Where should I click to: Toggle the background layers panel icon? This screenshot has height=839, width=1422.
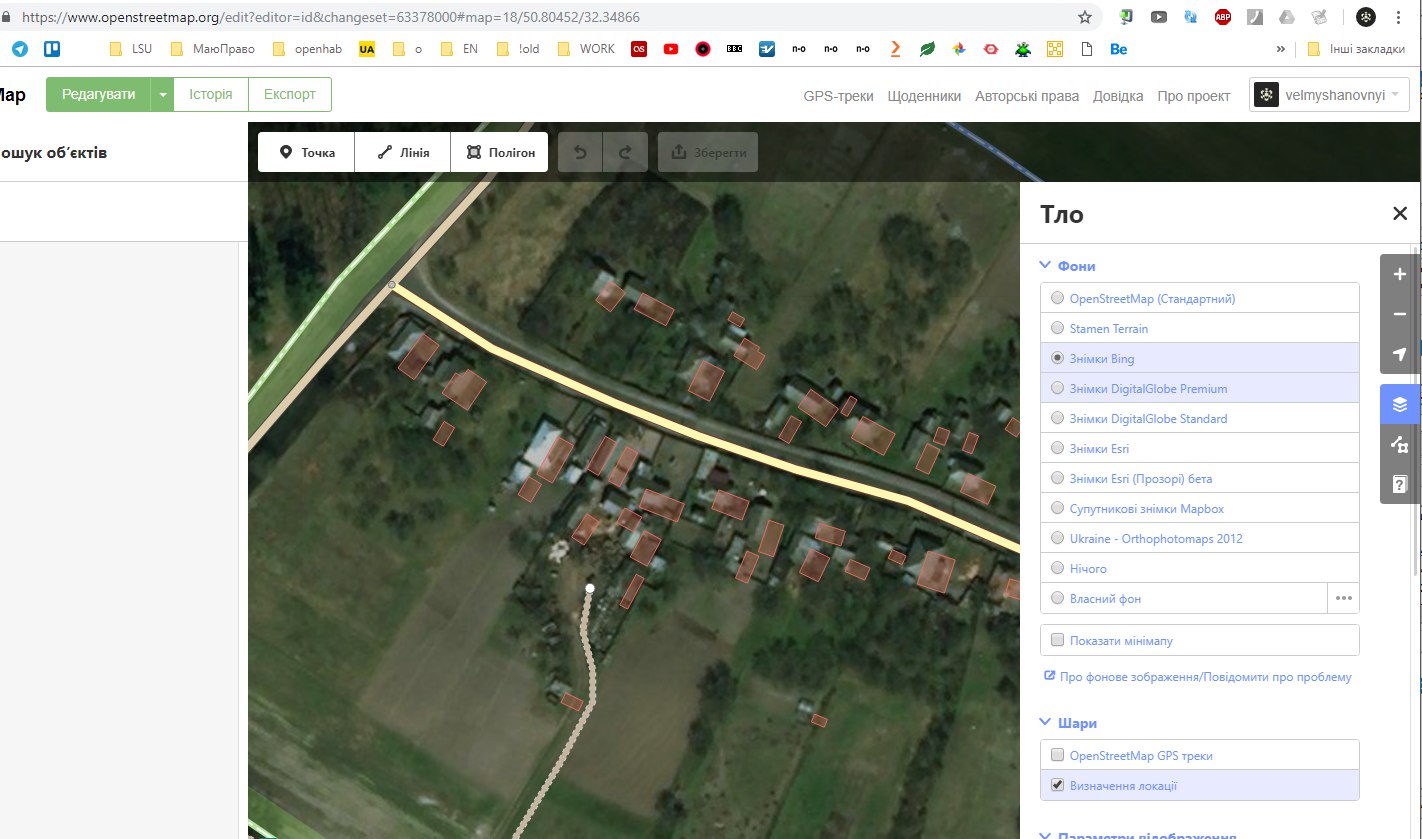coord(1400,404)
